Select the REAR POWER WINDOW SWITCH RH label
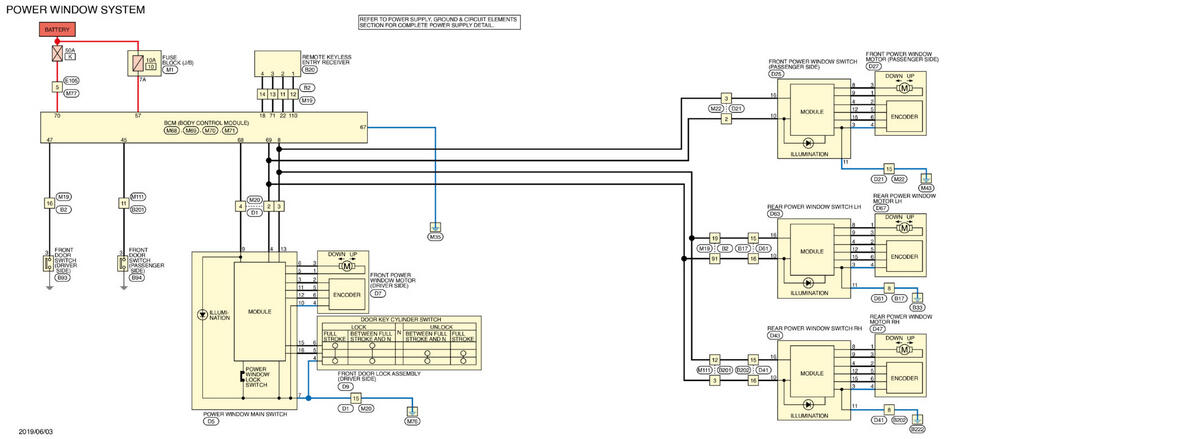This screenshot has width=1200, height=439. pos(813,327)
